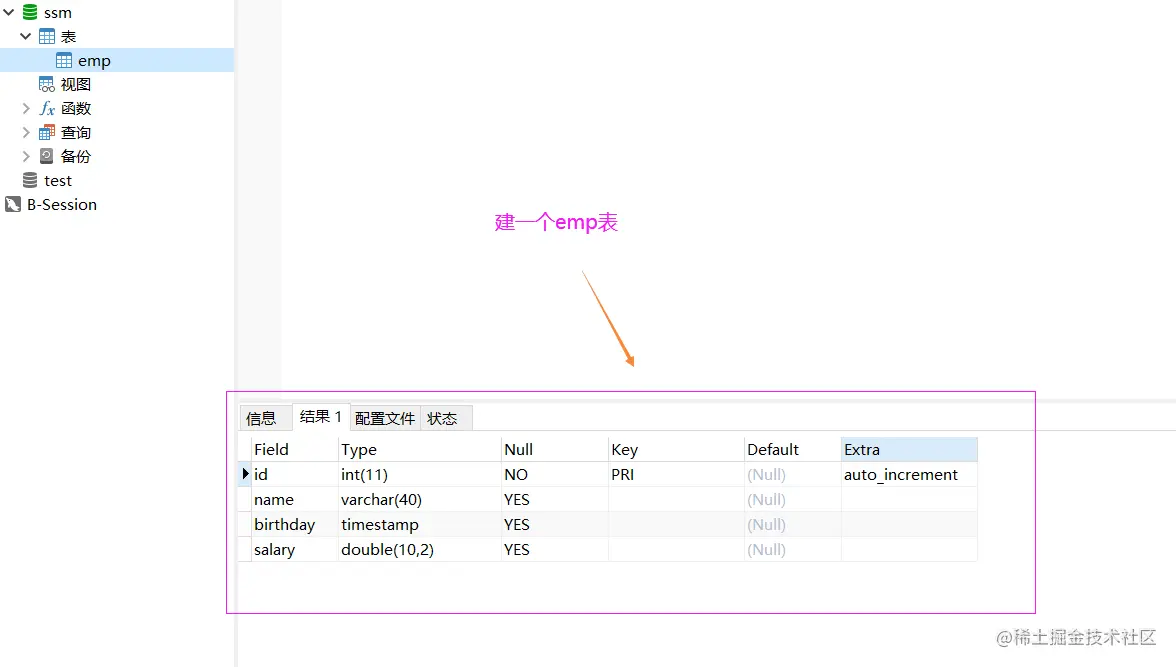Click the emp table icon
The width and height of the screenshot is (1176, 667).
64,60
